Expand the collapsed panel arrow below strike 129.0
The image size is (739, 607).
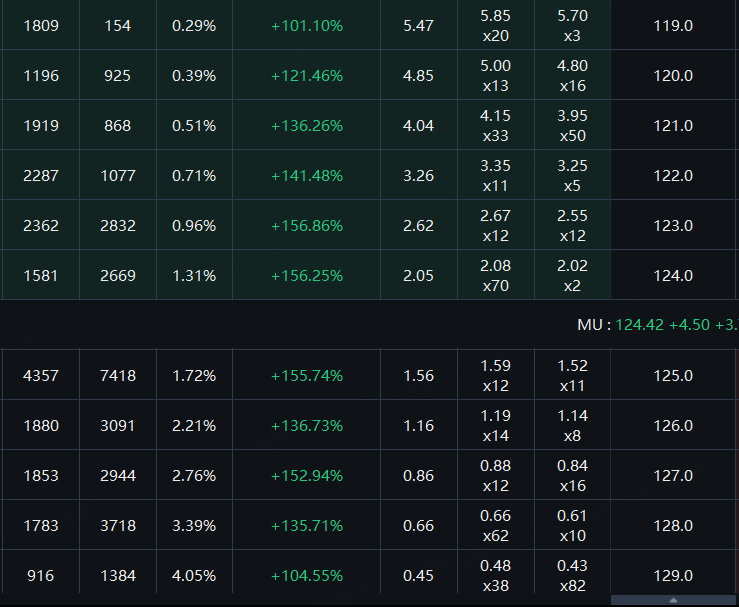pos(673,600)
